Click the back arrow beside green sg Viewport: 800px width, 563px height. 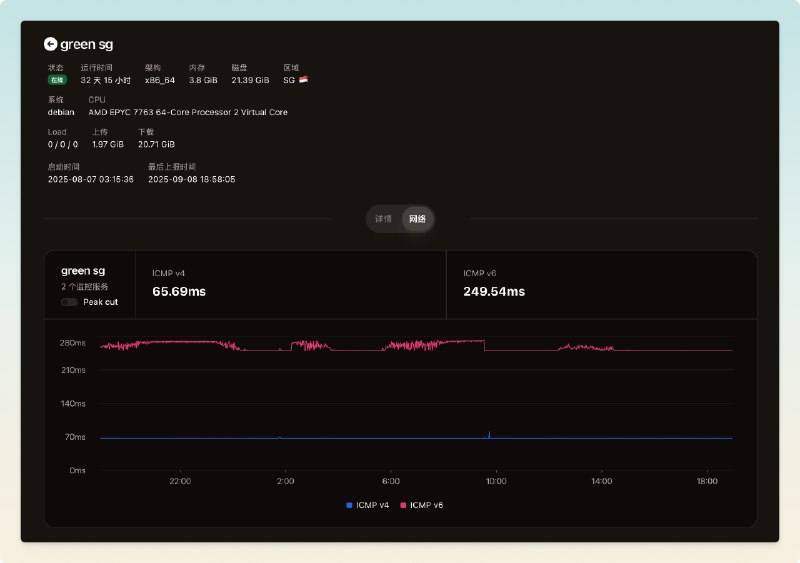click(x=51, y=44)
